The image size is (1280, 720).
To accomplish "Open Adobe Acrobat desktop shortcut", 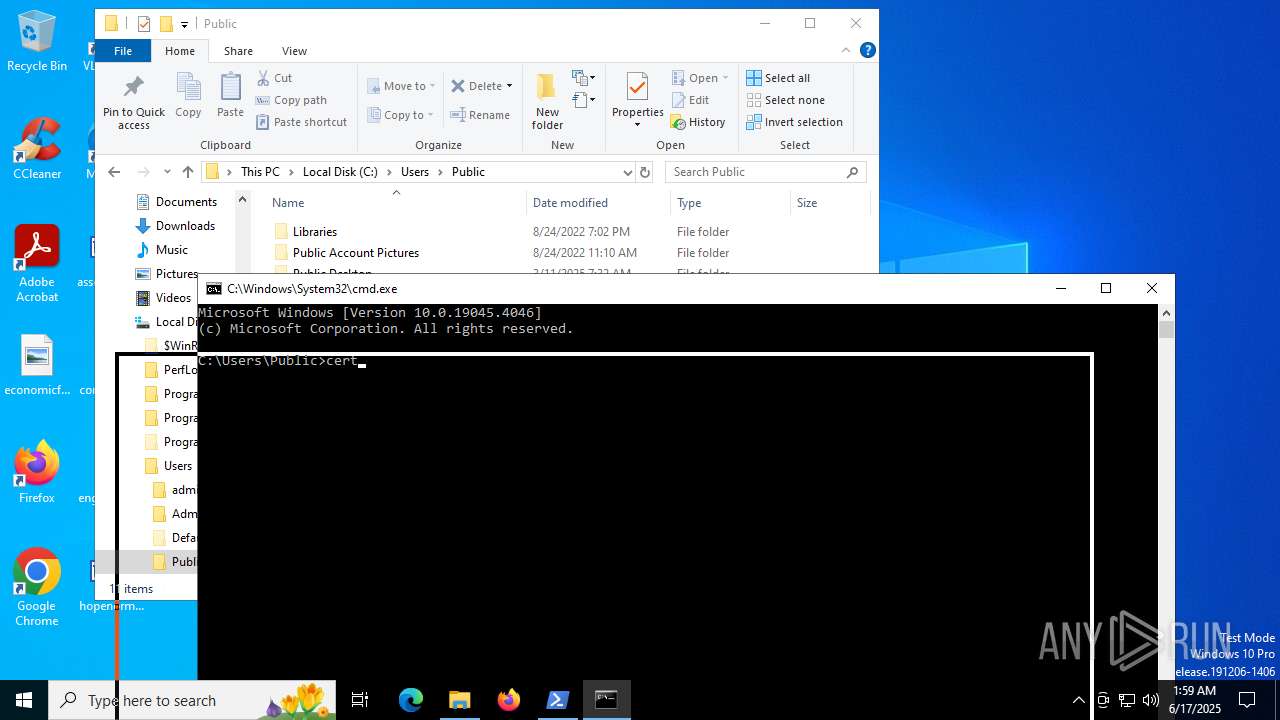I will pos(37,264).
